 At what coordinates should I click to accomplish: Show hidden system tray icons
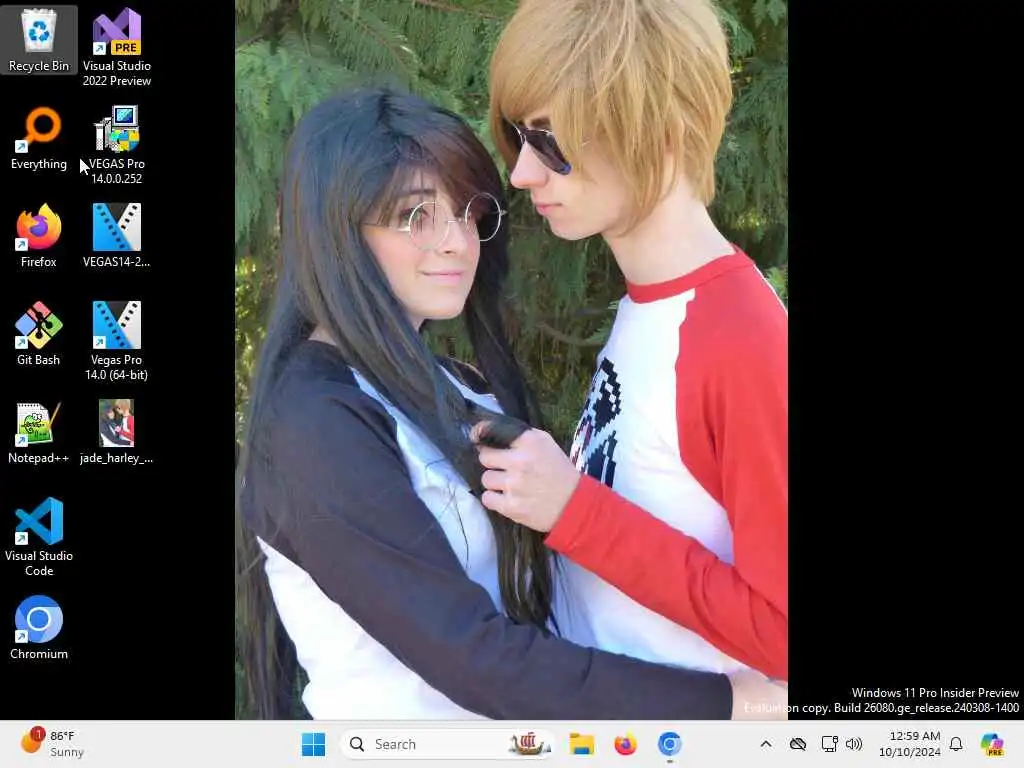(x=766, y=744)
